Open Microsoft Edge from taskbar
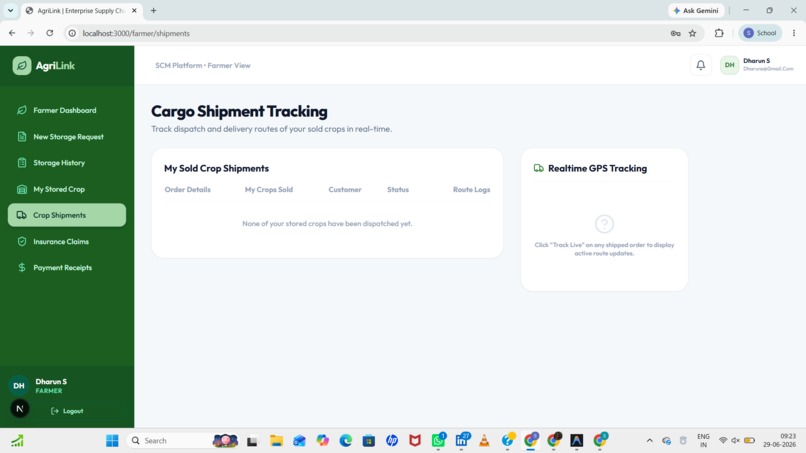806x453 pixels. point(345,441)
